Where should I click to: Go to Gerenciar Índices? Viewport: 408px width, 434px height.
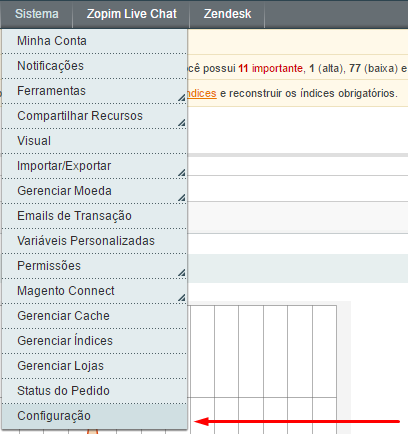[x=94, y=341]
